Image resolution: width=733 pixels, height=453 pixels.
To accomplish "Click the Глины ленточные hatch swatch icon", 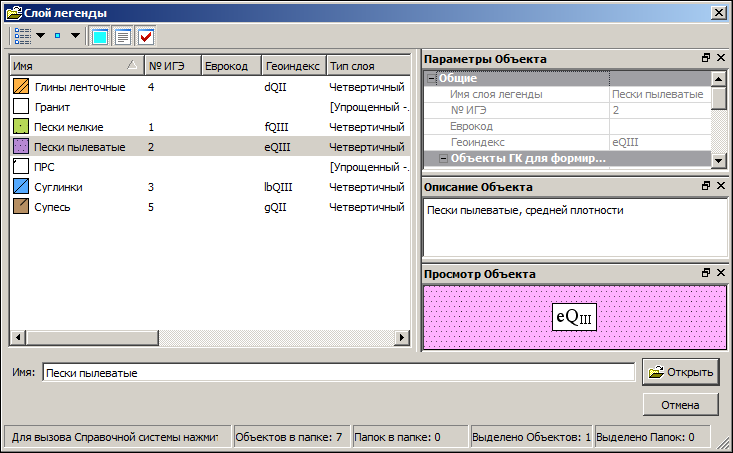I will point(21,86).
